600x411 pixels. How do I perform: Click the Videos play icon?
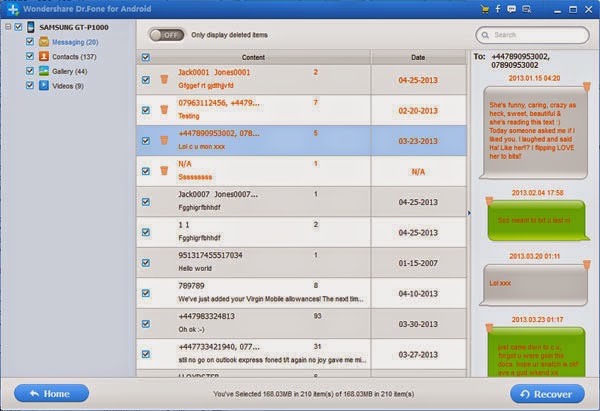44,85
